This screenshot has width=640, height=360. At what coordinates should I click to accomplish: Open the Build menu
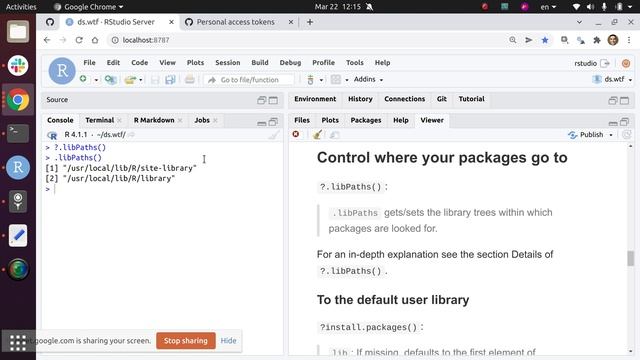[x=260, y=62]
